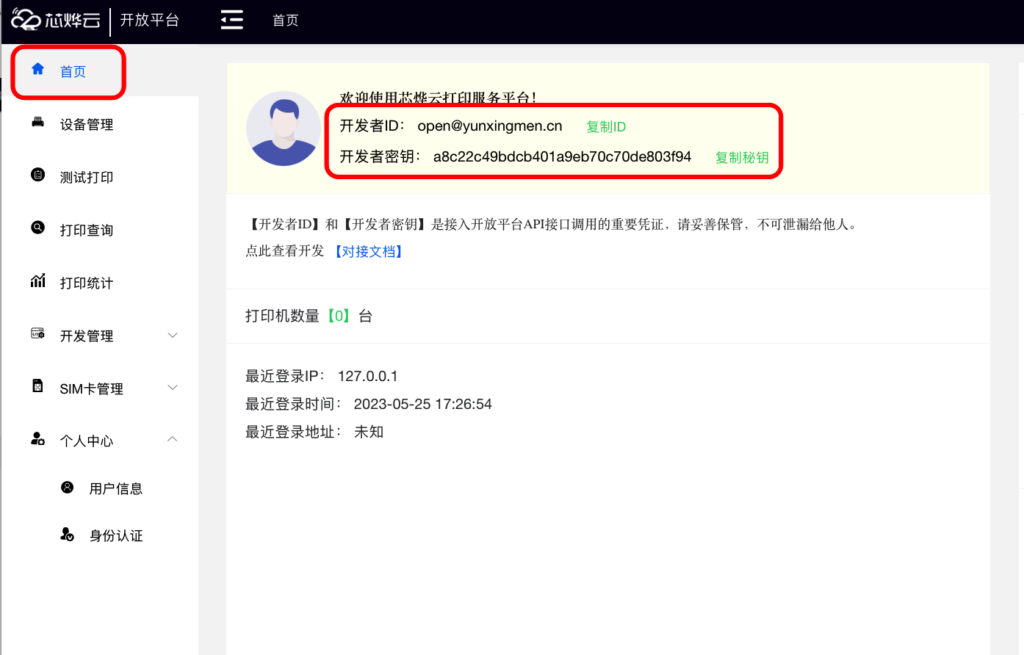Open the SIM卡管理 SIM card icon
This screenshot has height=655, width=1024.
coord(35,387)
